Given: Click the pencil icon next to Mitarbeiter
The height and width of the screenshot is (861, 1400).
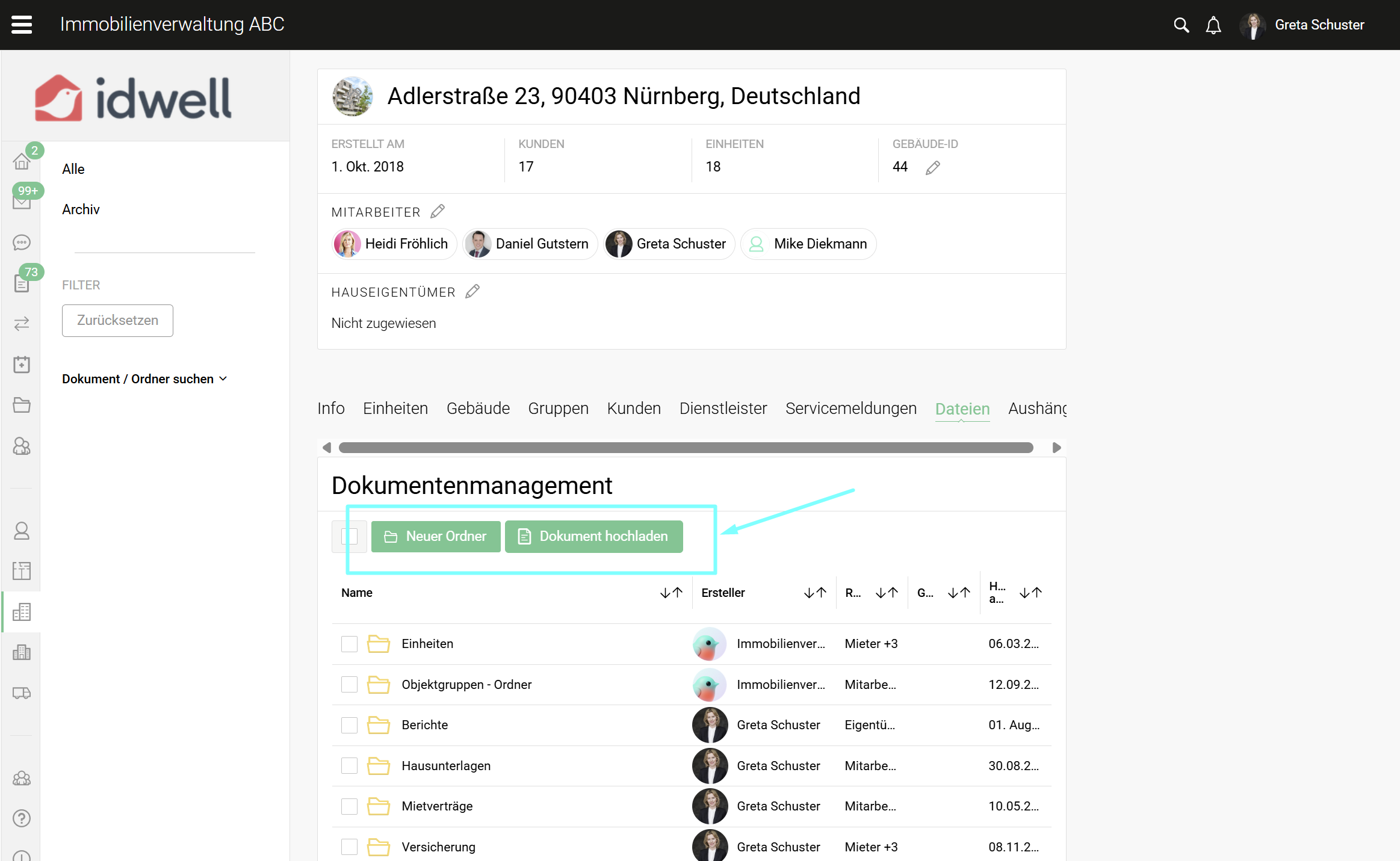Looking at the screenshot, I should 438,211.
